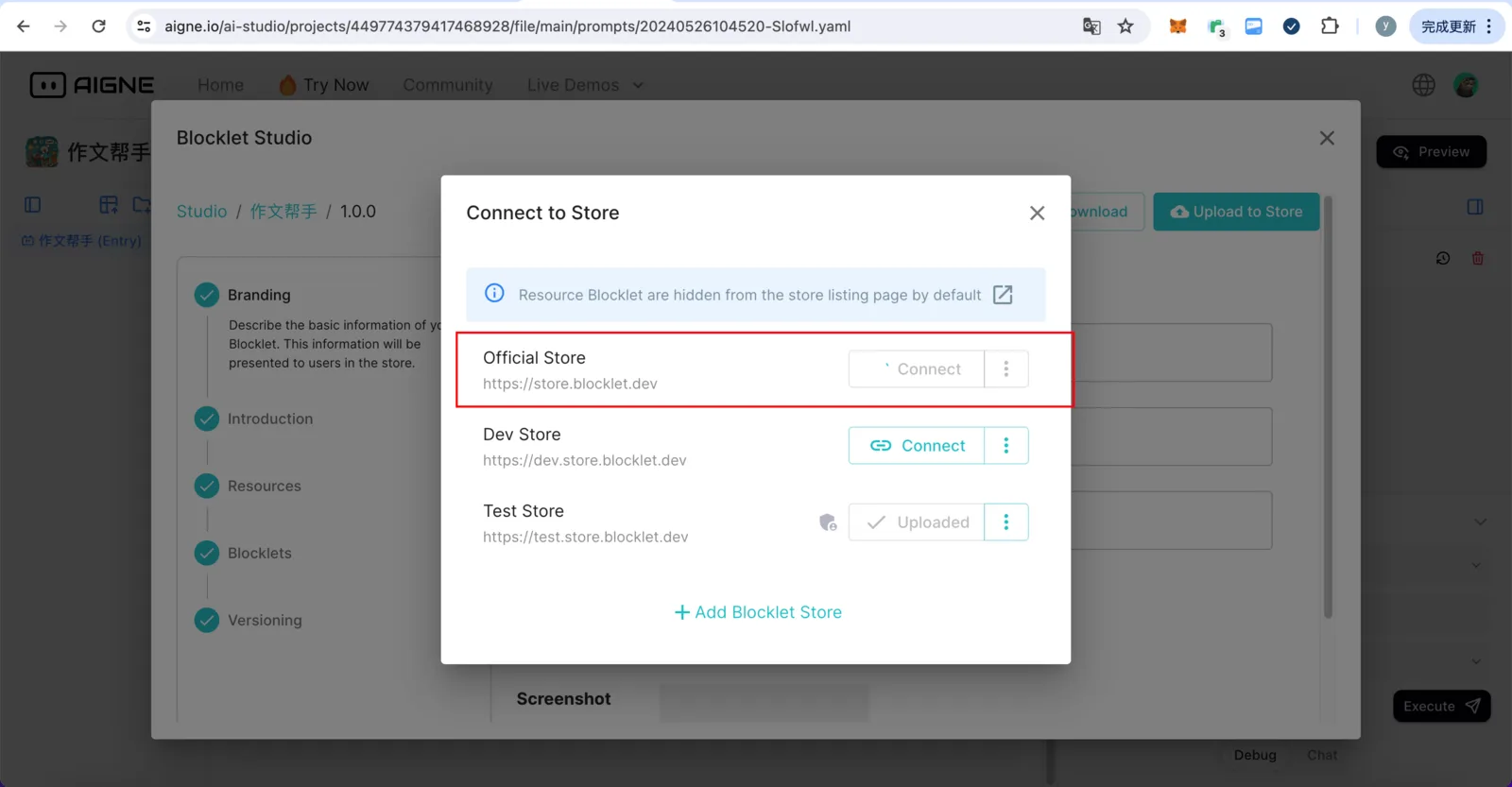Click the Upload to Store button

coord(1236,212)
